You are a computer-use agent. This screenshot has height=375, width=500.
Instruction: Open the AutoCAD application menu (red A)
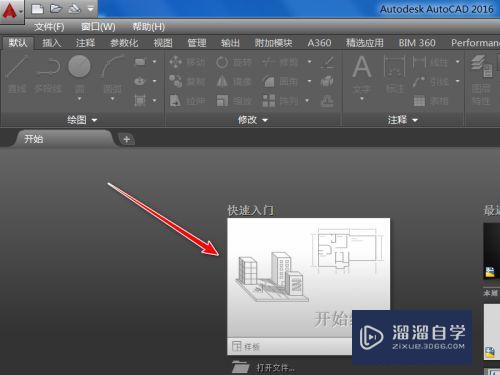tap(10, 11)
